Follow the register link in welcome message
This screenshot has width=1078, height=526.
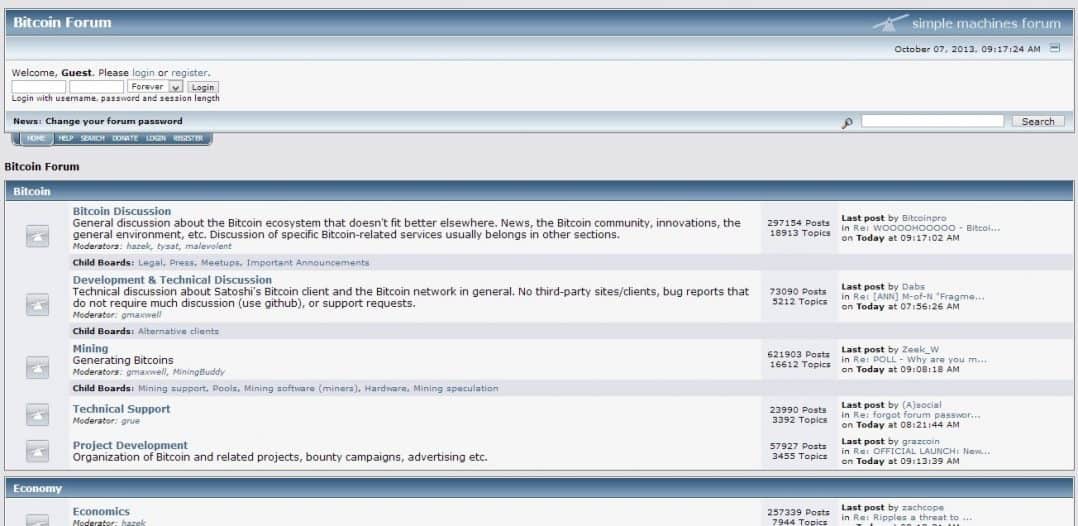[x=189, y=72]
